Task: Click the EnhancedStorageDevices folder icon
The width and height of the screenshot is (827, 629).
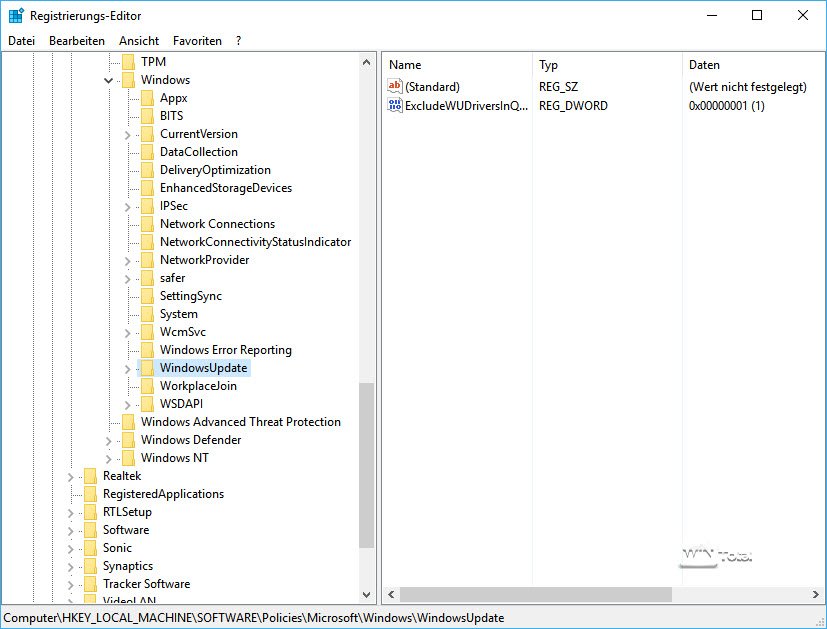Action: (x=147, y=188)
